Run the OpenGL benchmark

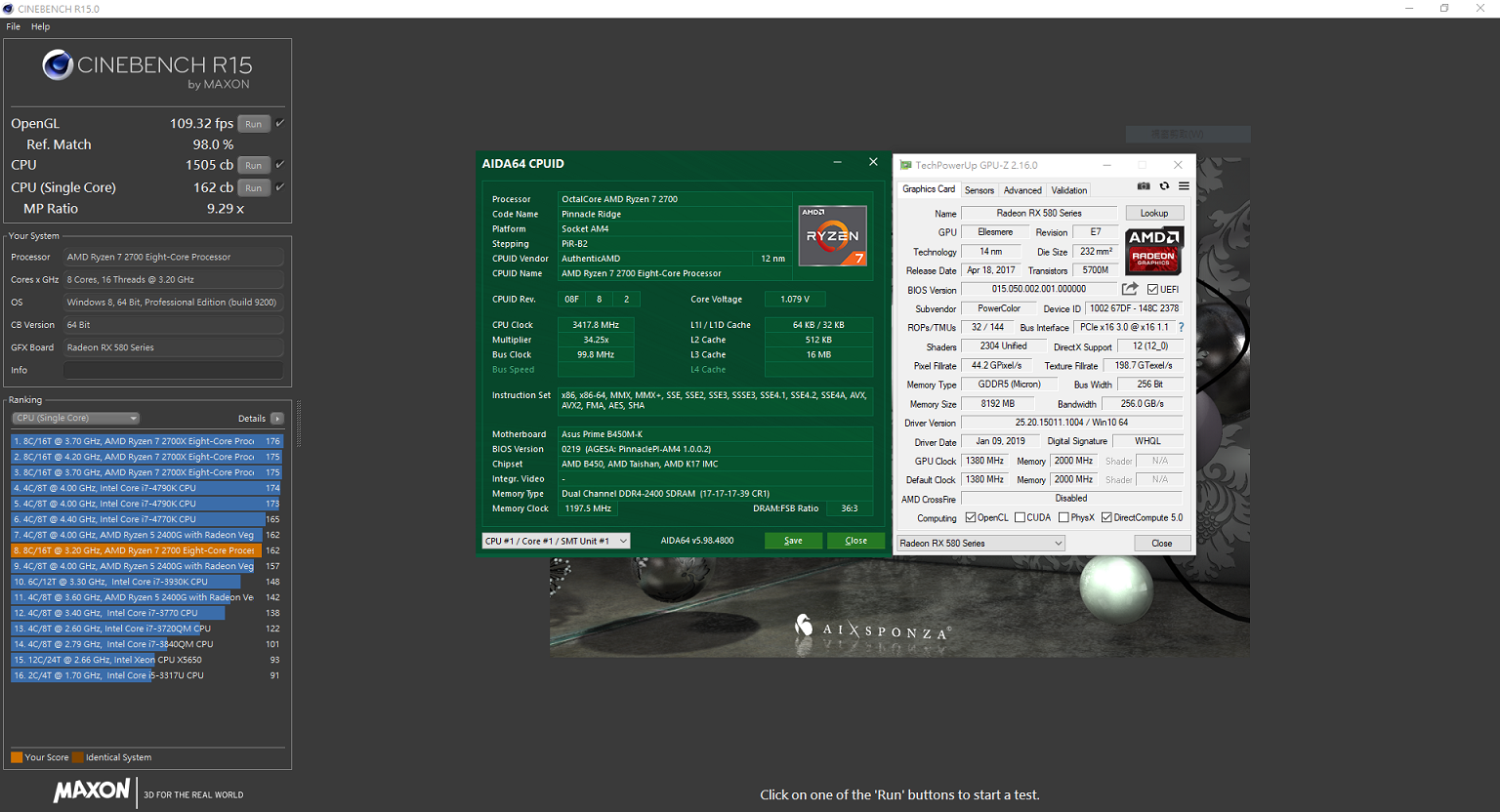click(254, 124)
